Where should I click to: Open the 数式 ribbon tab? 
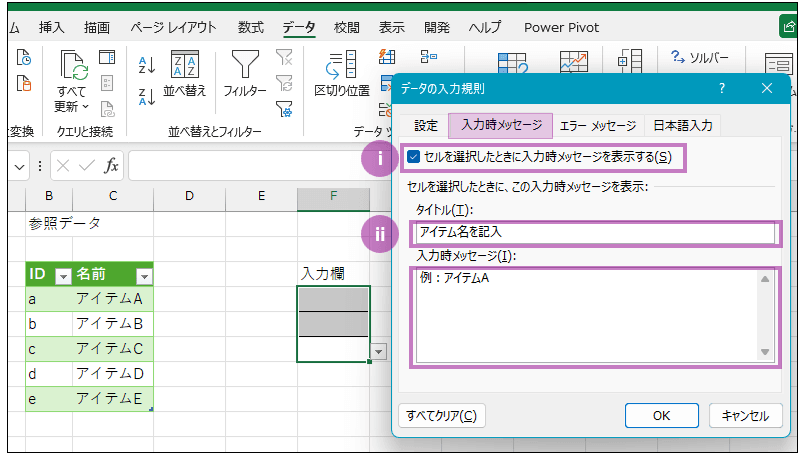click(x=251, y=27)
